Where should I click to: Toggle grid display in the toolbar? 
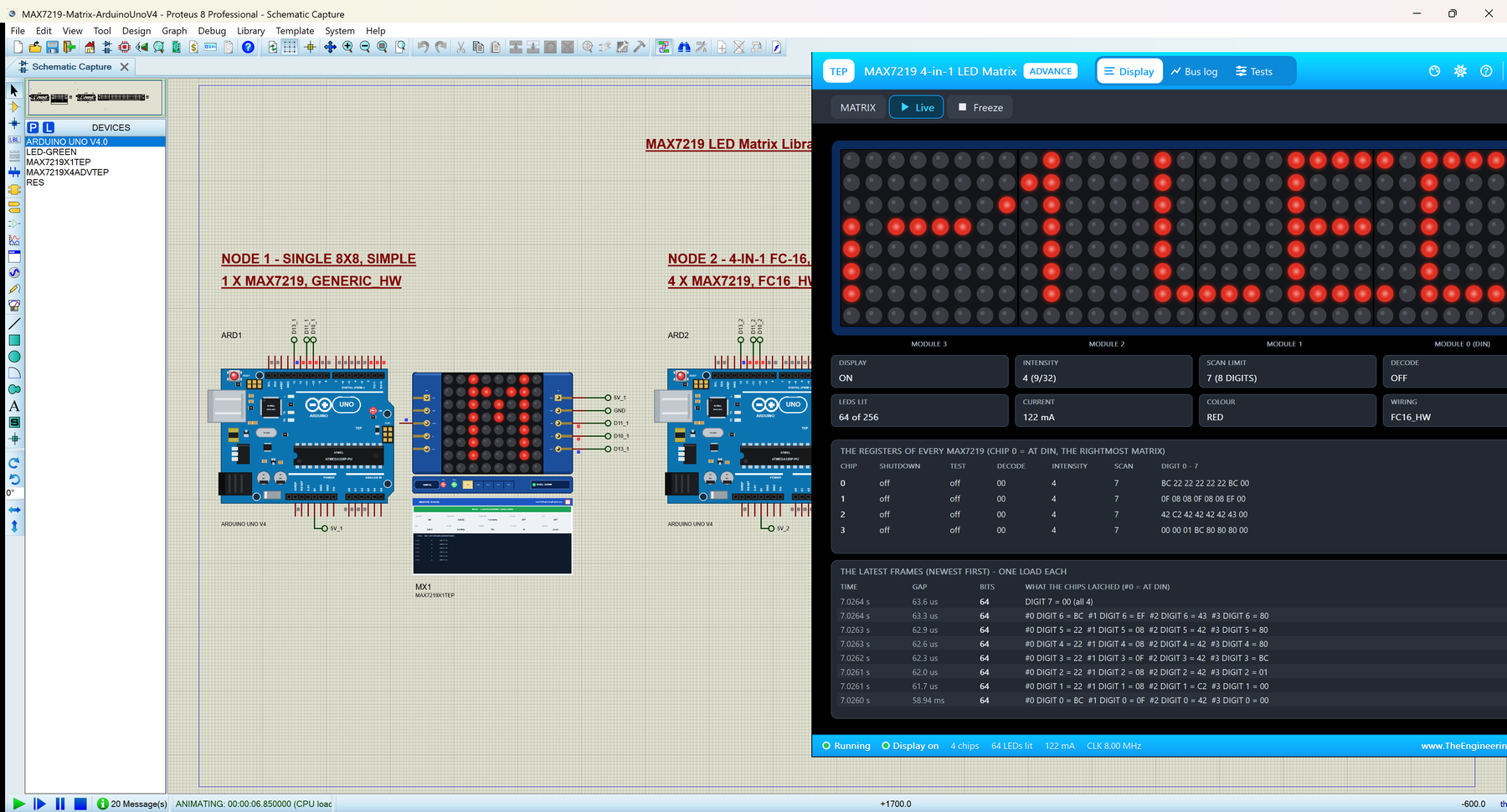[290, 48]
